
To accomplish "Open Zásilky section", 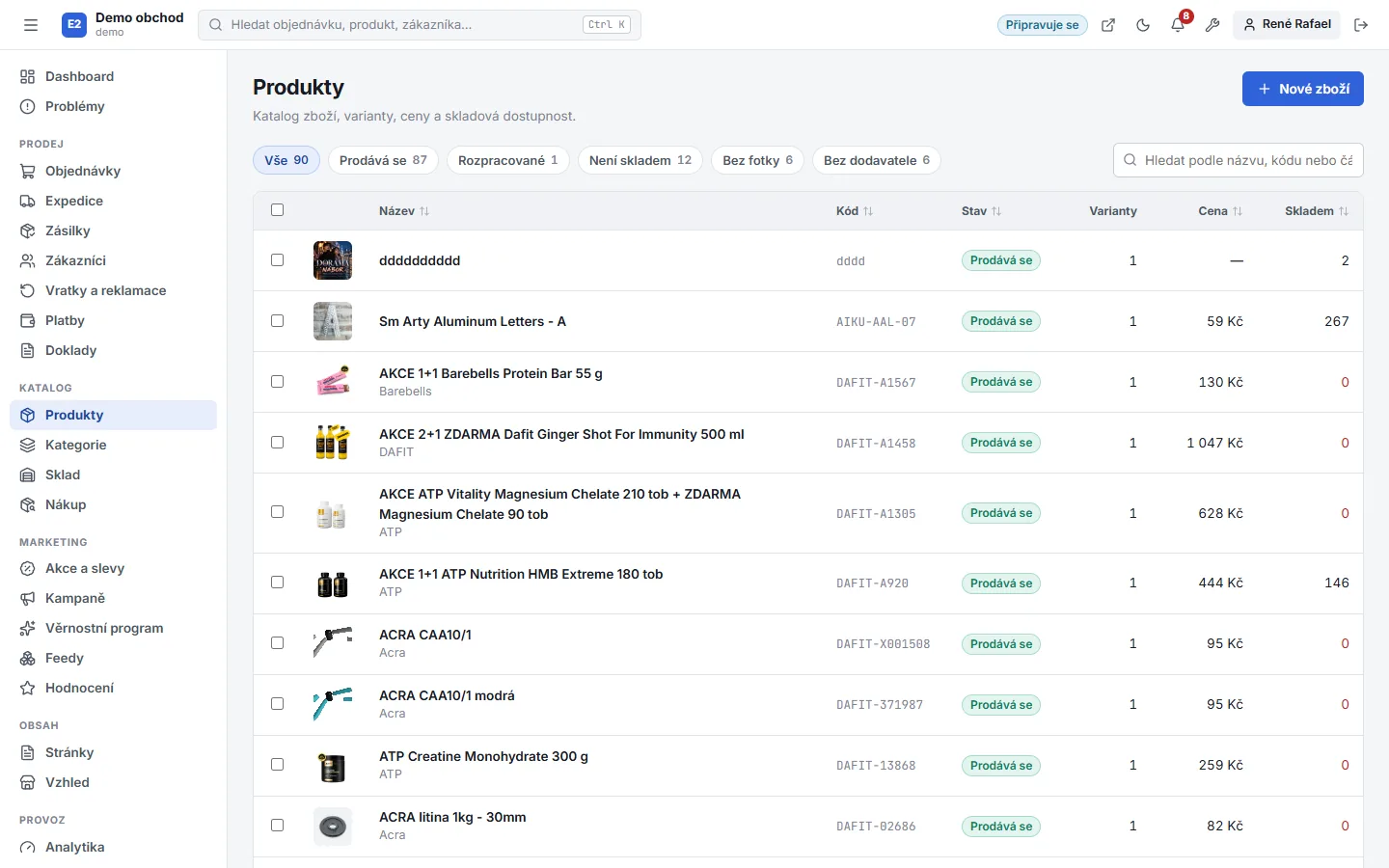I will click(113, 231).
